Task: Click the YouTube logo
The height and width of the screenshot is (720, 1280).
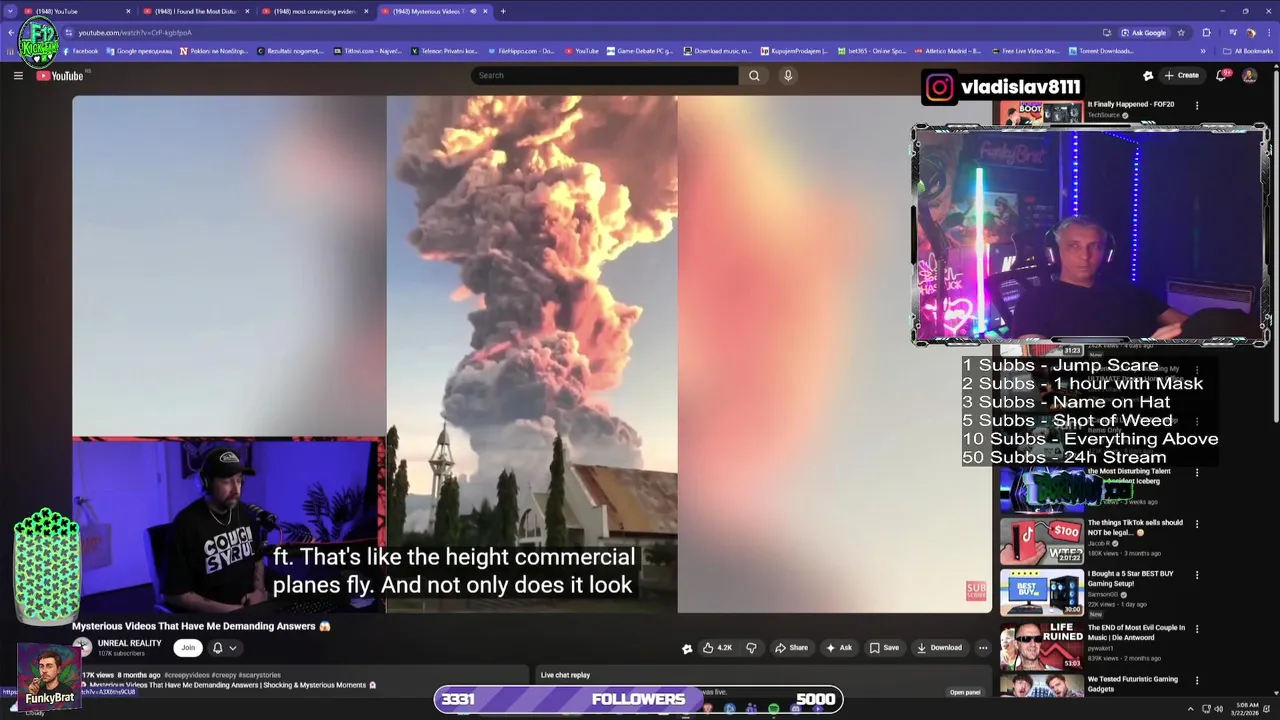Action: [x=60, y=75]
